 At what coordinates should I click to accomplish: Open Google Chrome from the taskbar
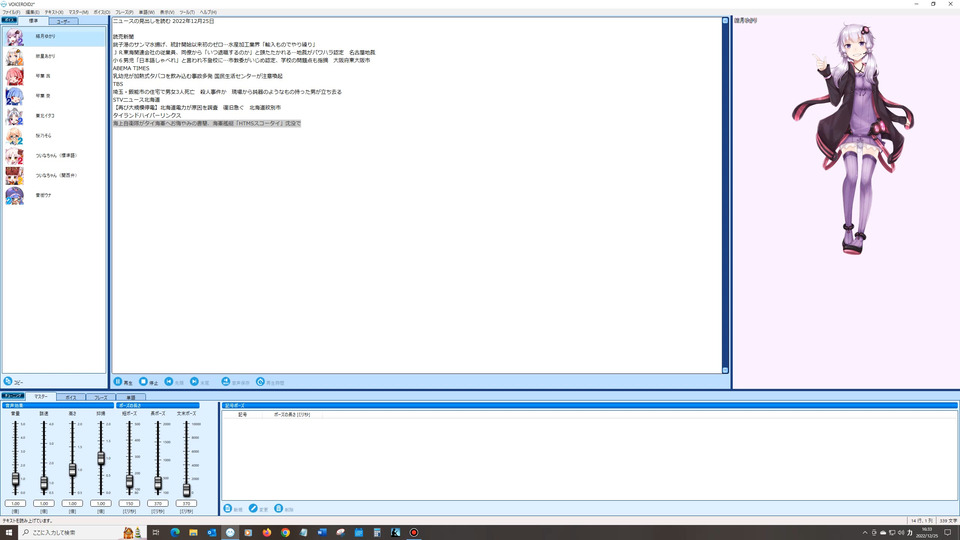click(x=285, y=532)
